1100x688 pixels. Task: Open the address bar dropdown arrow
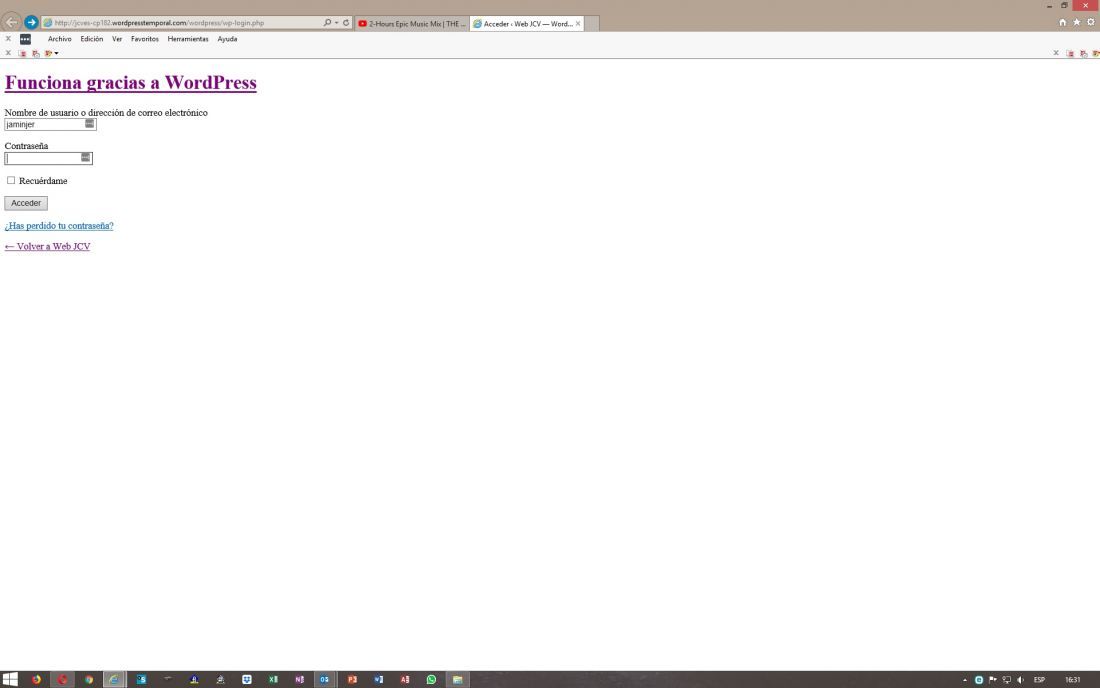337,22
